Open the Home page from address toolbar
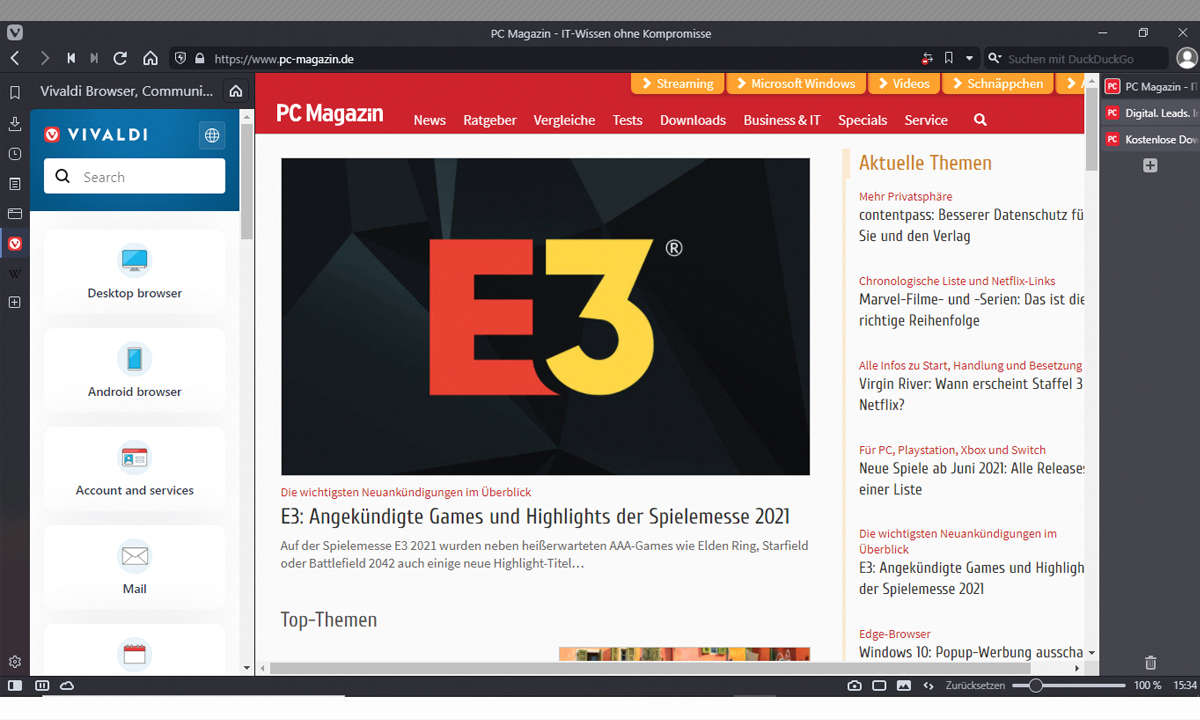1200x720 pixels. point(150,59)
